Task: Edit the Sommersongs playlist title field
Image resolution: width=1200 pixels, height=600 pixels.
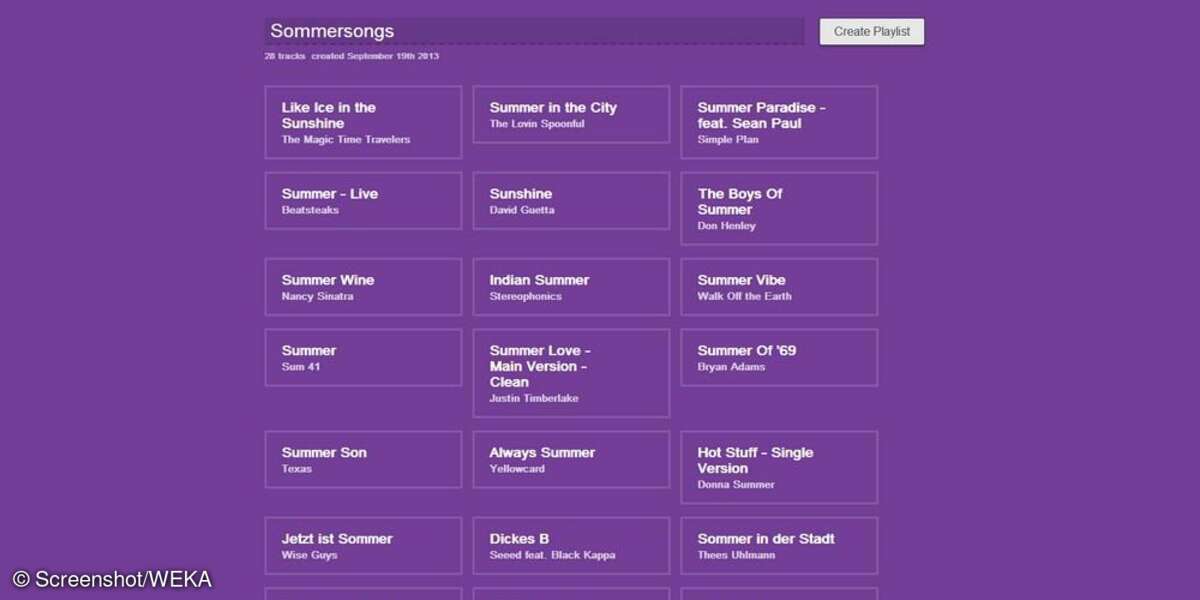Action: click(x=534, y=31)
